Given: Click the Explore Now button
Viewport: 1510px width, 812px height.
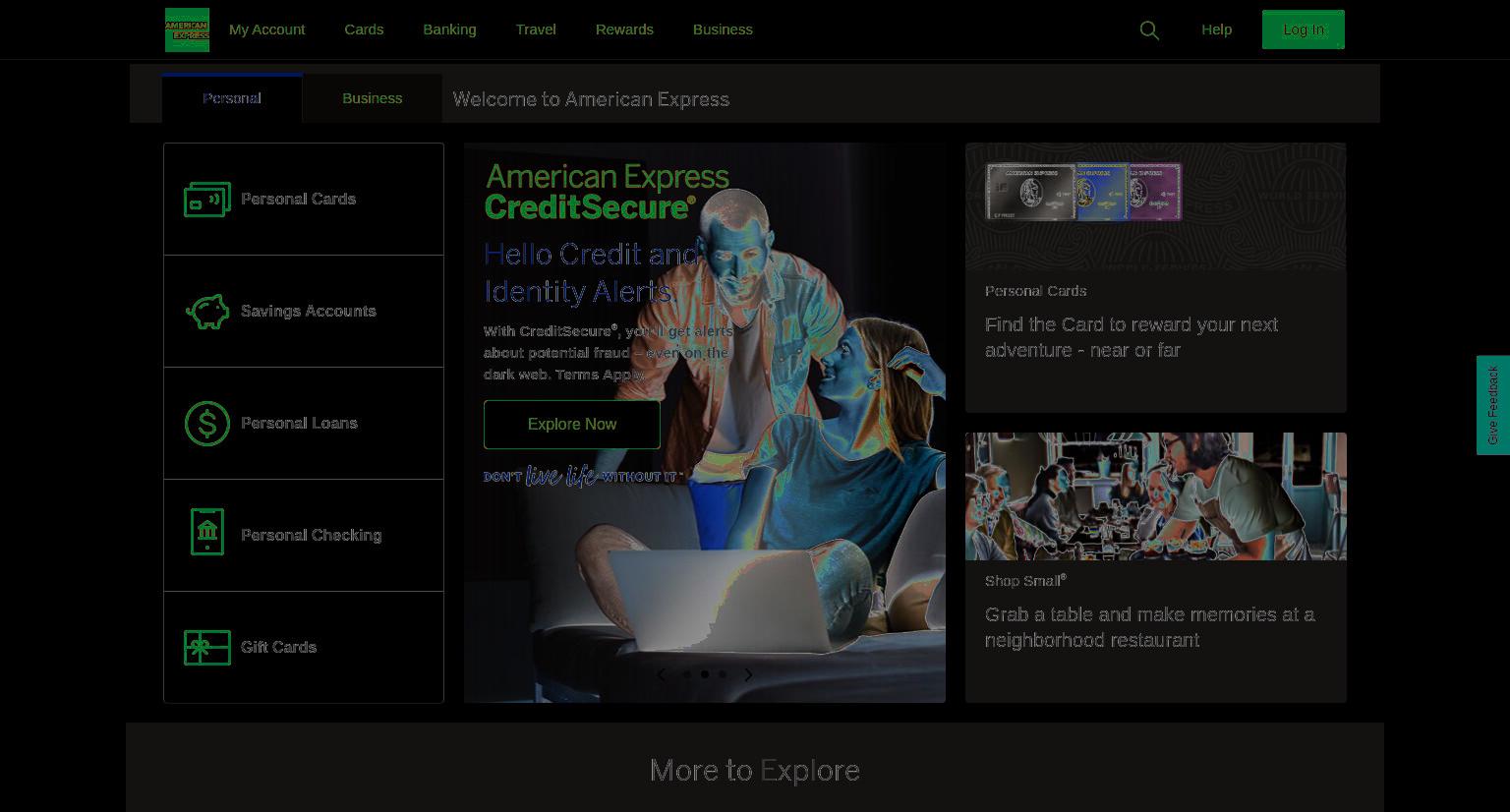Looking at the screenshot, I should tap(572, 425).
